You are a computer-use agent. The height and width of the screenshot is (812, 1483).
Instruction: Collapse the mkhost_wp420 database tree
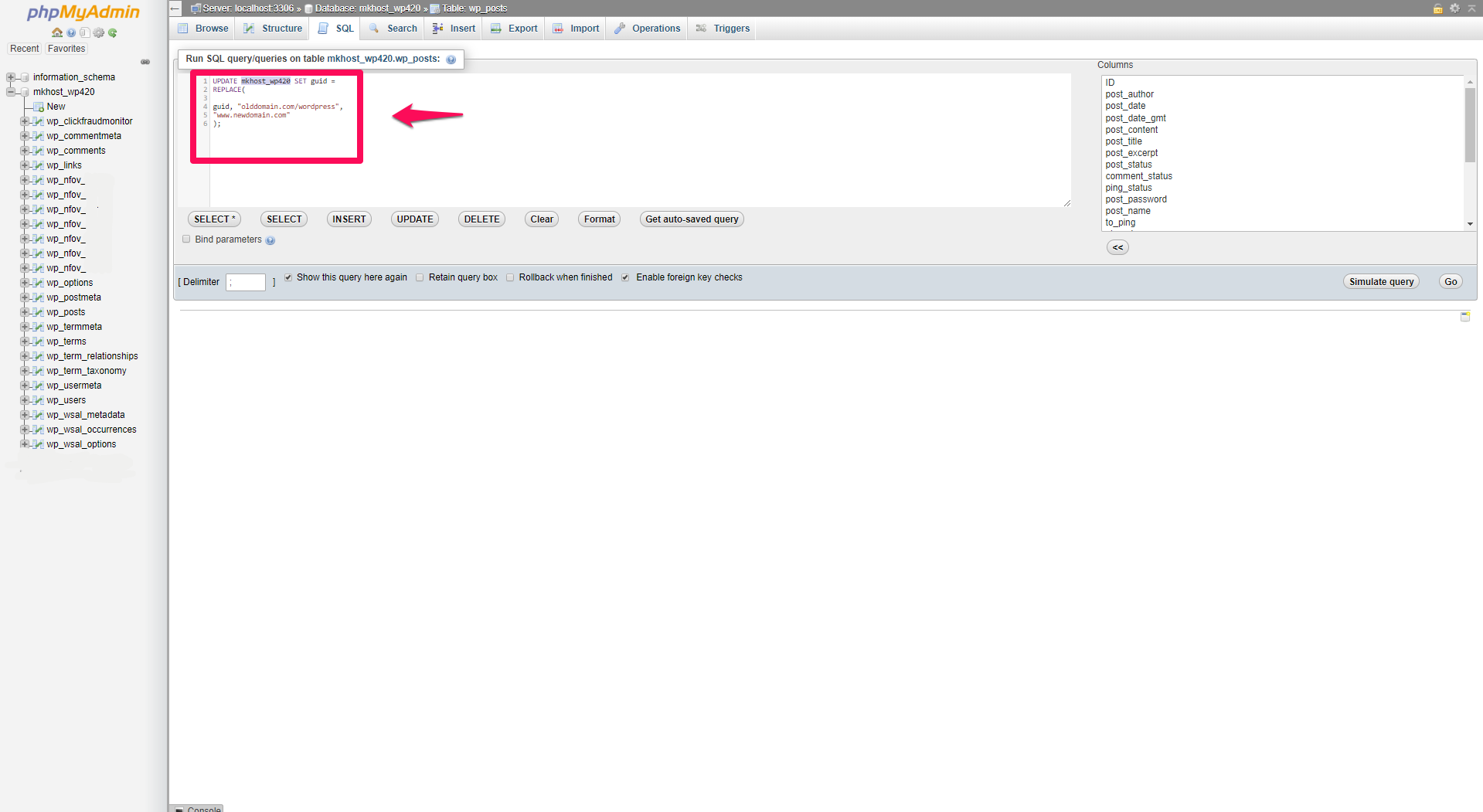(11, 92)
